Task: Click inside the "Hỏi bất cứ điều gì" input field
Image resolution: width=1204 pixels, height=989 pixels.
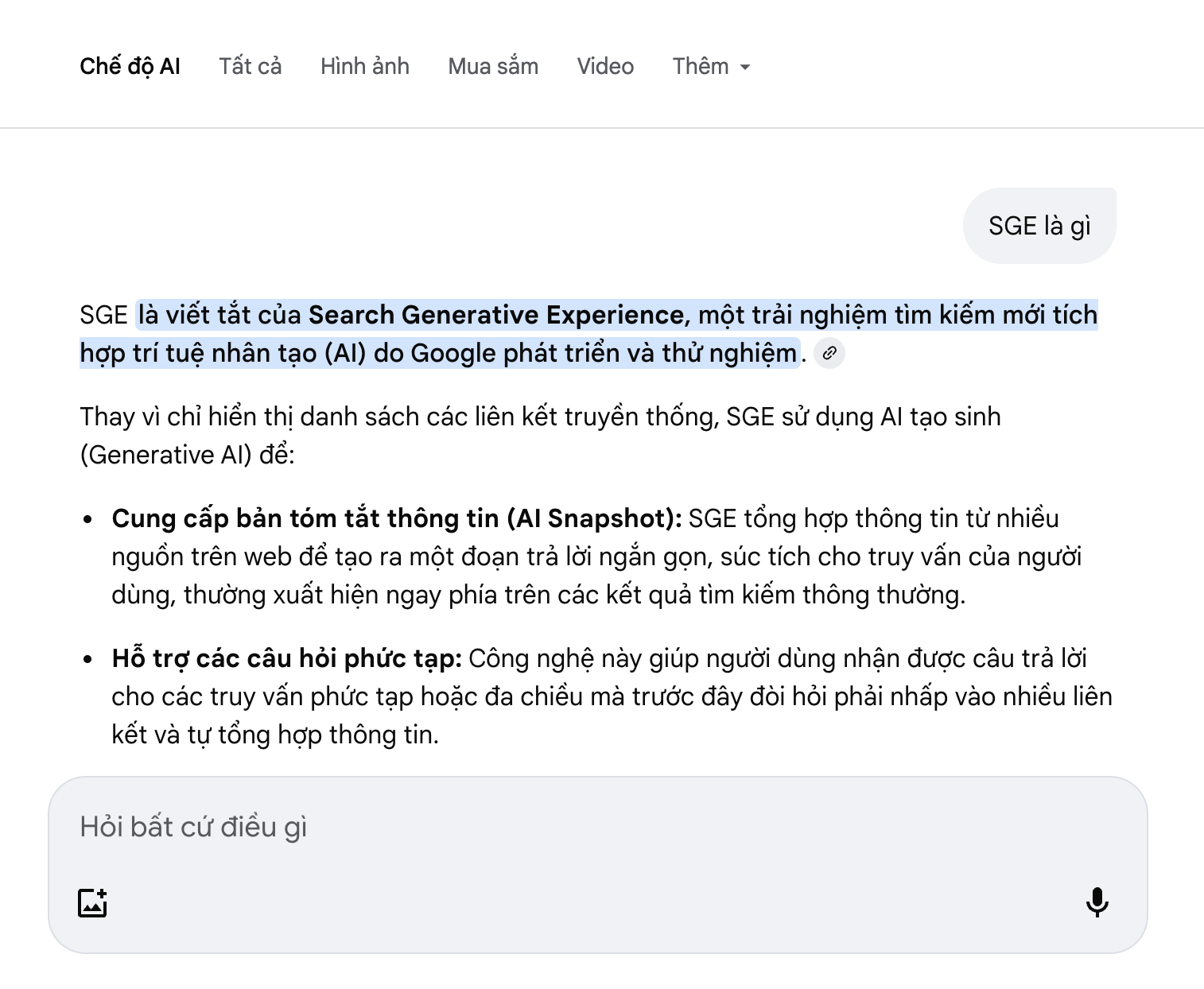Action: pos(477,827)
